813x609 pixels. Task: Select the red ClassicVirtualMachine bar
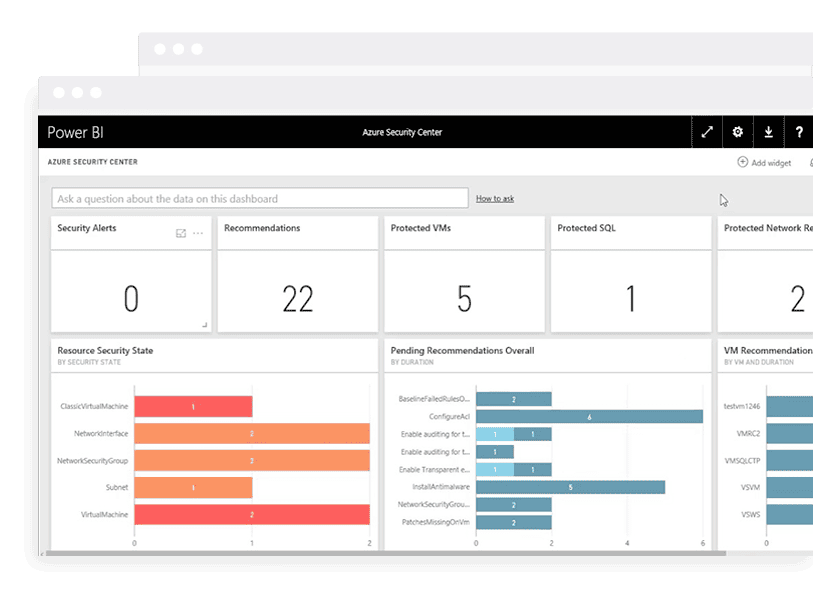pos(193,407)
